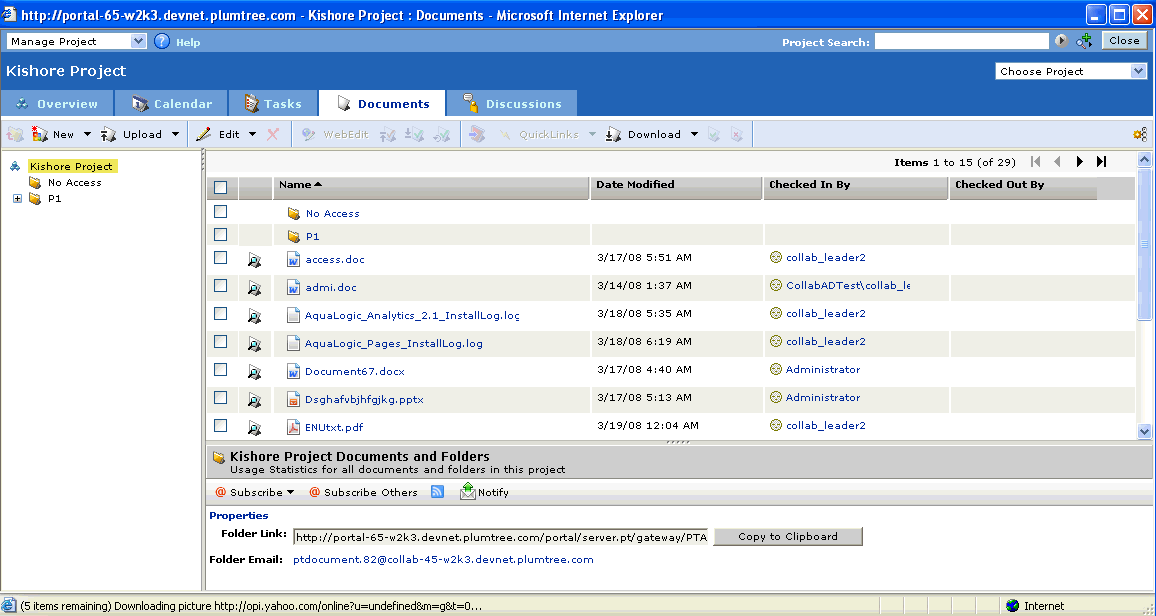
Task: Click the document list scroll down arrow
Action: point(1144,433)
